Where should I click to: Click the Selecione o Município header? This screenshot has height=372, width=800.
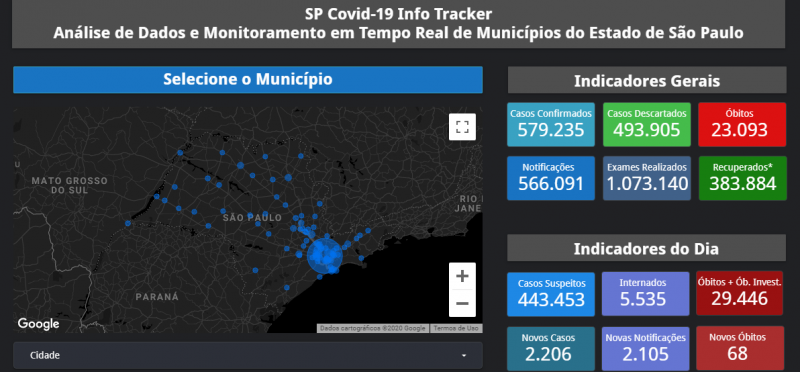247,80
